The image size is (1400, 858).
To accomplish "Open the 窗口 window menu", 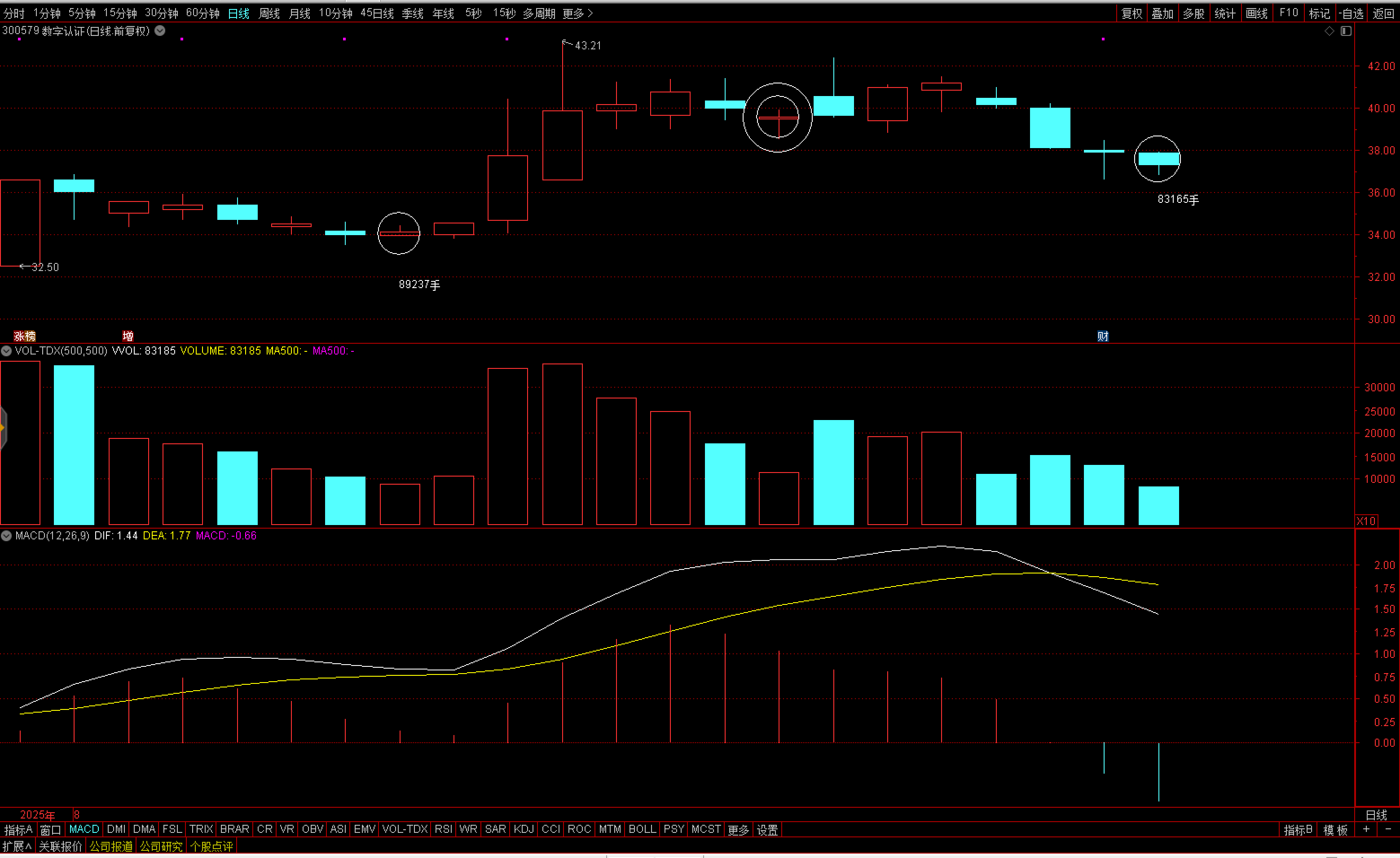I will tap(50, 830).
